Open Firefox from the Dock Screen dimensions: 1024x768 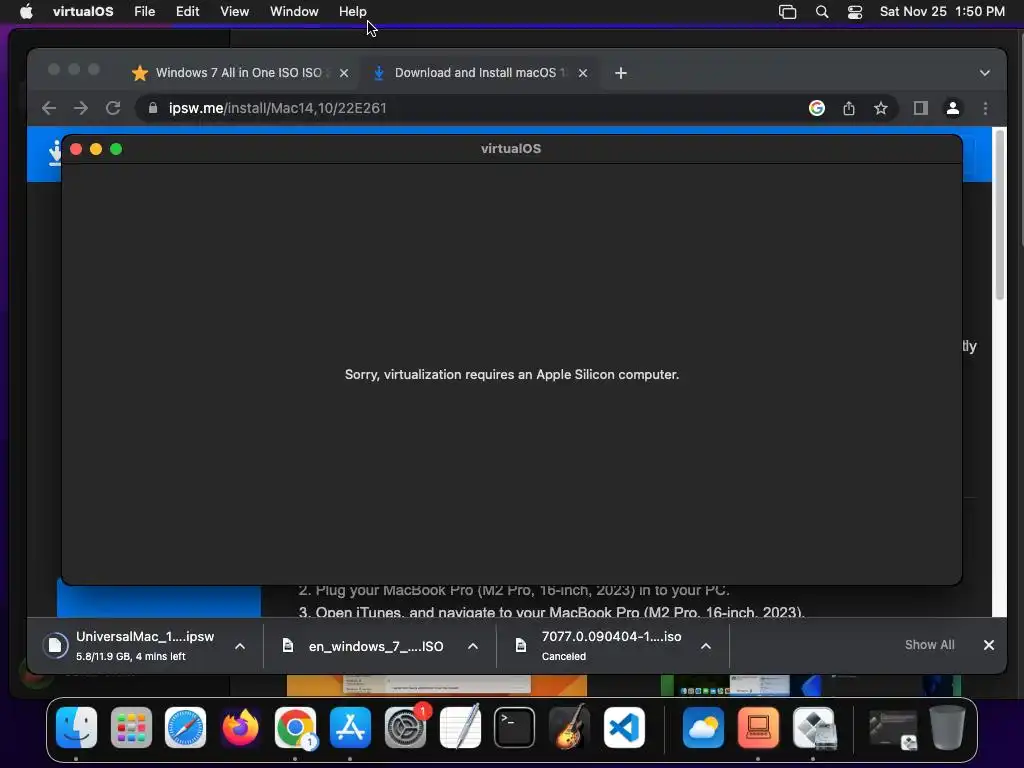click(x=240, y=728)
